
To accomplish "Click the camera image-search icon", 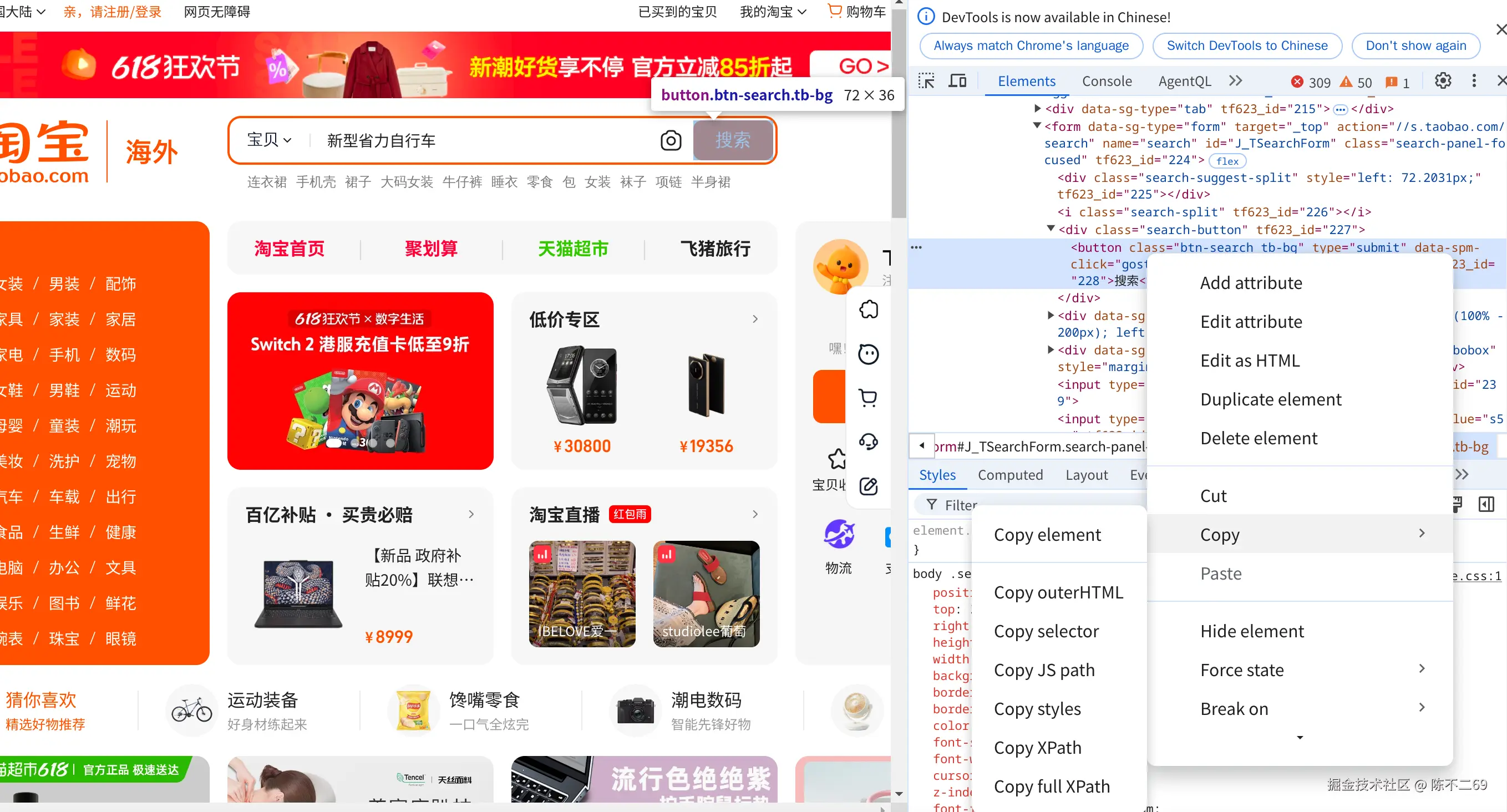I will 671,140.
